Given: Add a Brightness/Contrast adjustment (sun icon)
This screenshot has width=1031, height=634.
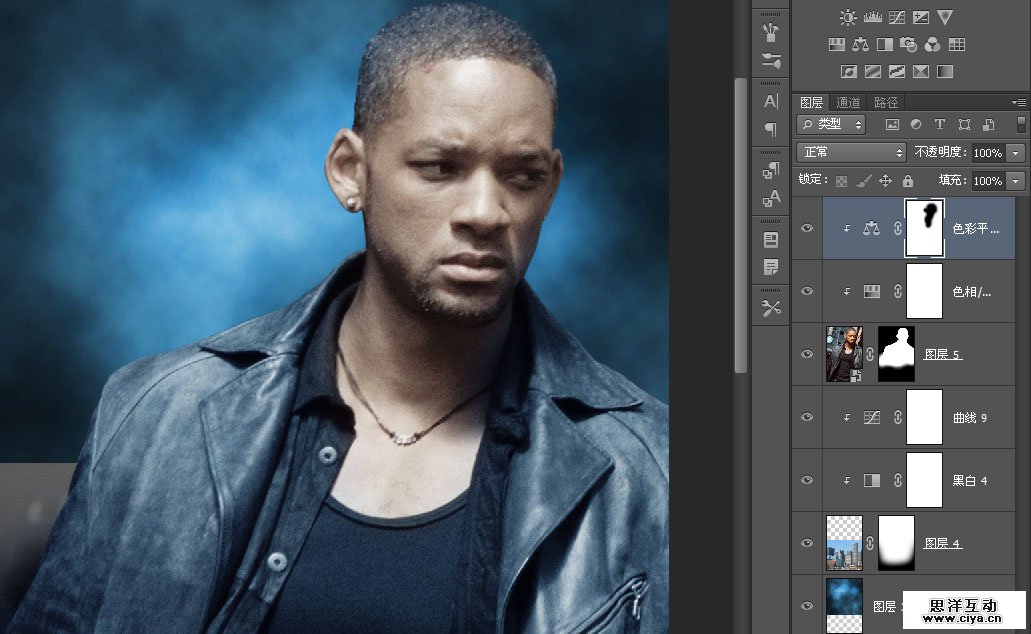Looking at the screenshot, I should (848, 17).
